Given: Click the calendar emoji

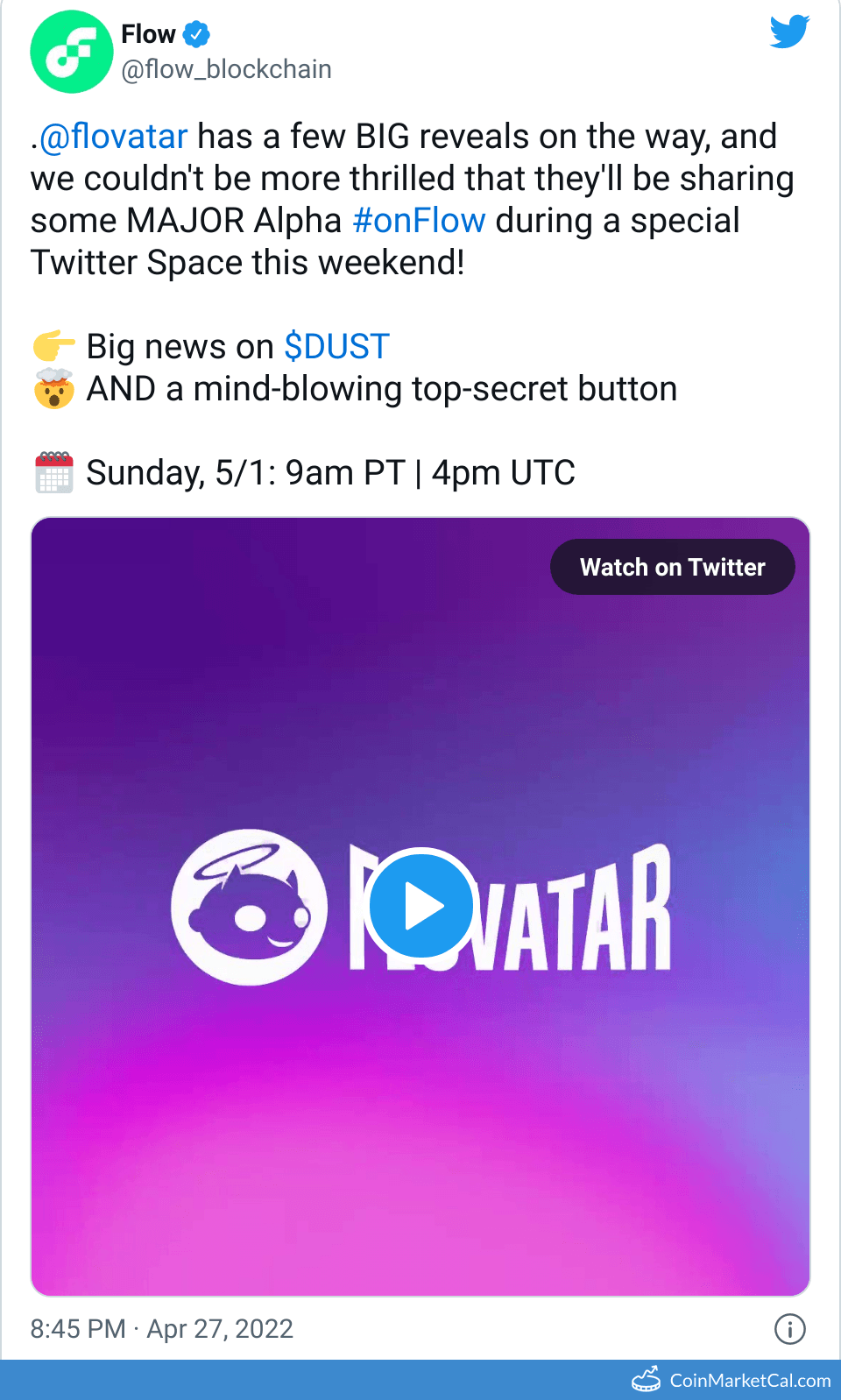Looking at the screenshot, I should pyautogui.click(x=53, y=473).
